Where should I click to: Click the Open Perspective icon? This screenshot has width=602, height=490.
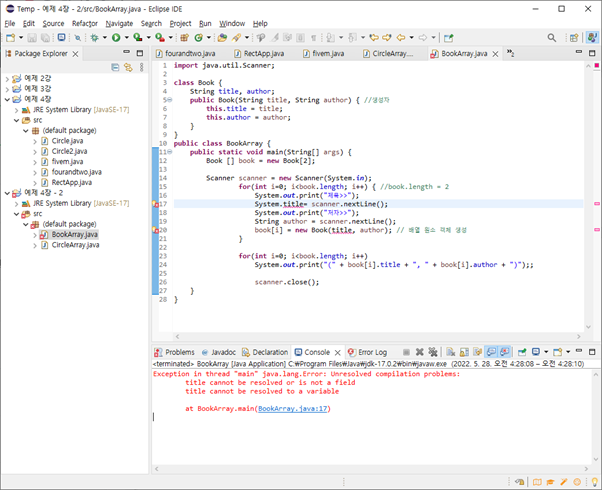click(574, 38)
